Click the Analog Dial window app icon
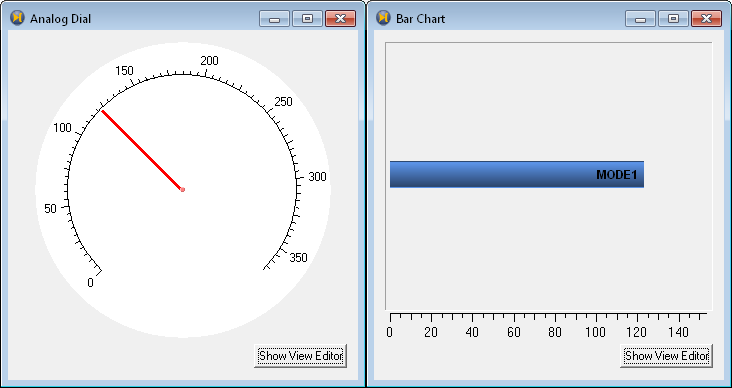The height and width of the screenshot is (388, 732). [17, 18]
